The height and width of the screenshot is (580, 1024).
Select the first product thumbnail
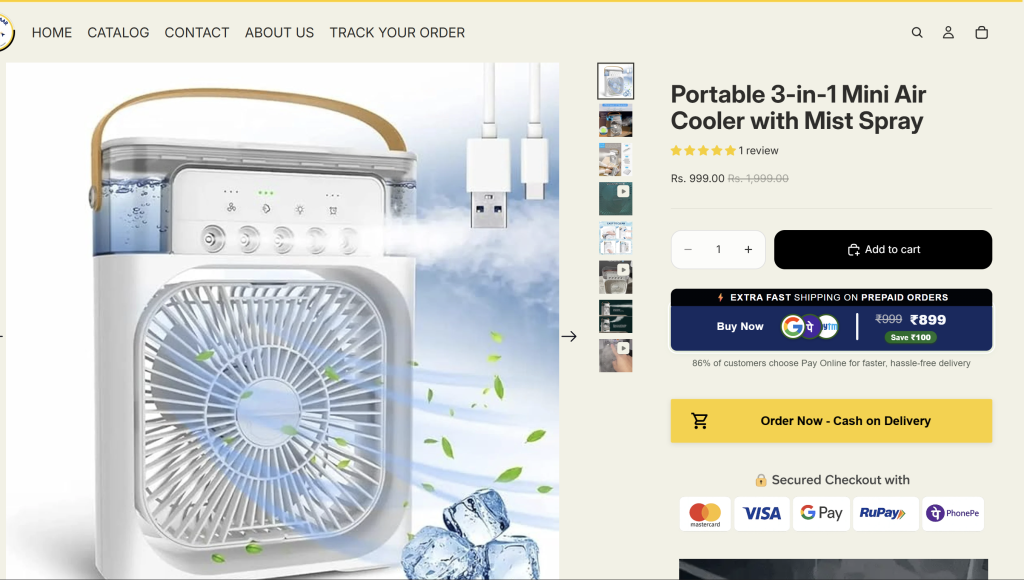pos(615,81)
